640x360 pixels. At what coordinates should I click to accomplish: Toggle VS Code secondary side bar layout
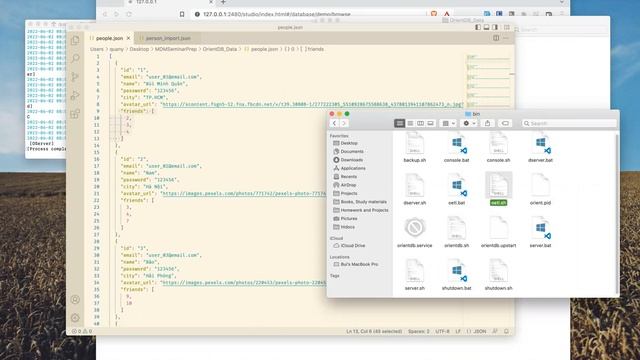[x=495, y=27]
